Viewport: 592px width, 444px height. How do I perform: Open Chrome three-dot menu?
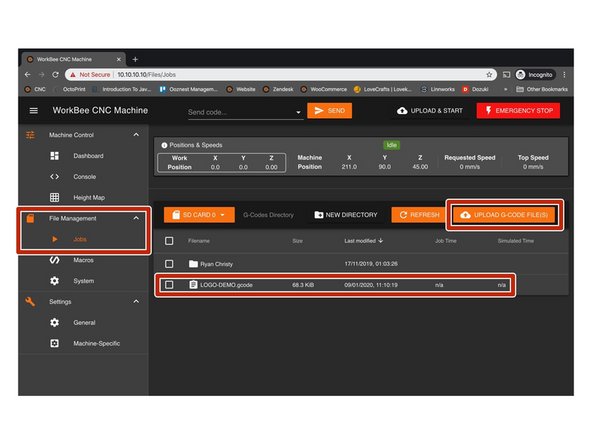pyautogui.click(x=564, y=75)
